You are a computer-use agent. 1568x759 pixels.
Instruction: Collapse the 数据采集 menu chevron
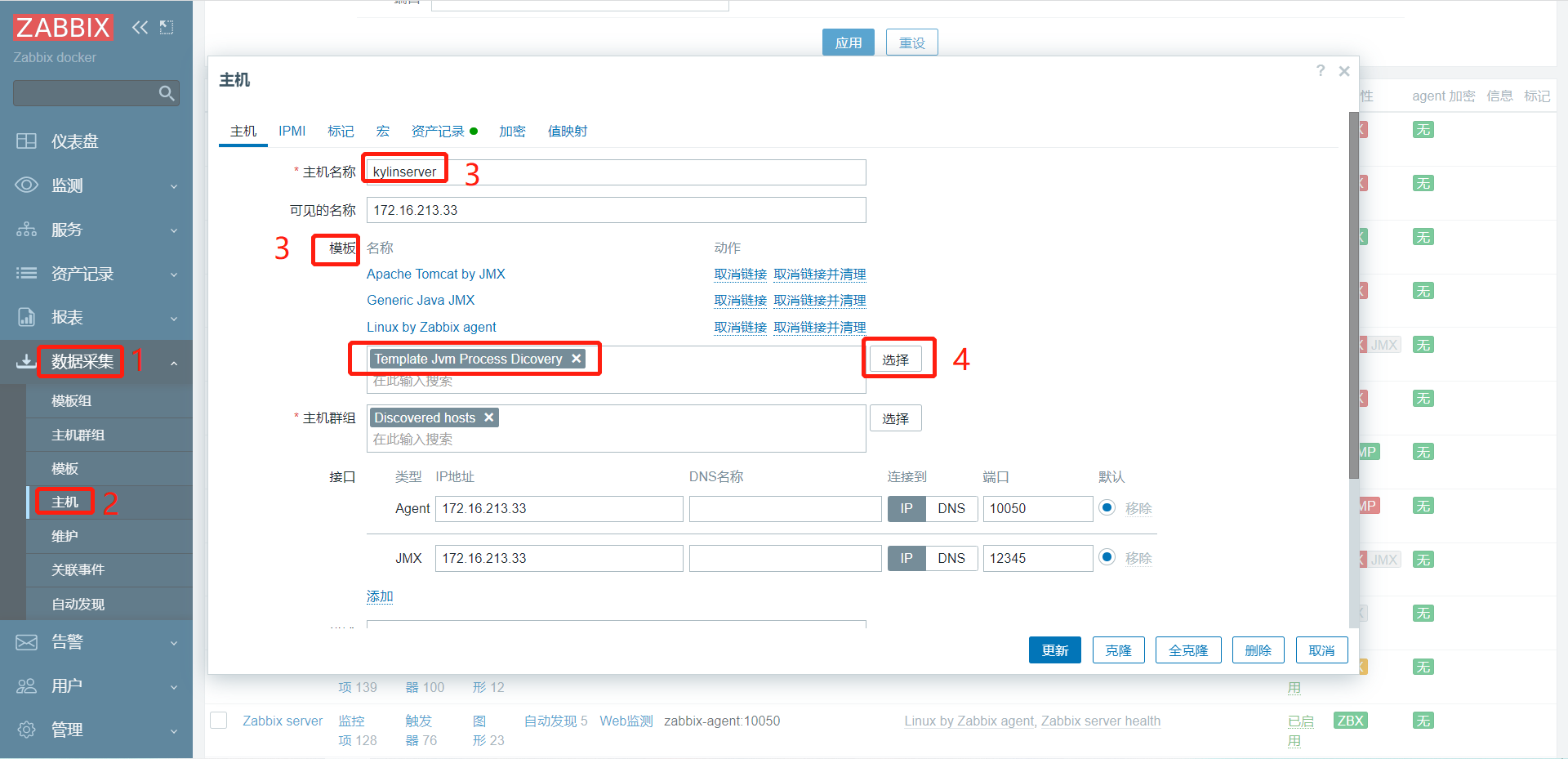pyautogui.click(x=174, y=362)
